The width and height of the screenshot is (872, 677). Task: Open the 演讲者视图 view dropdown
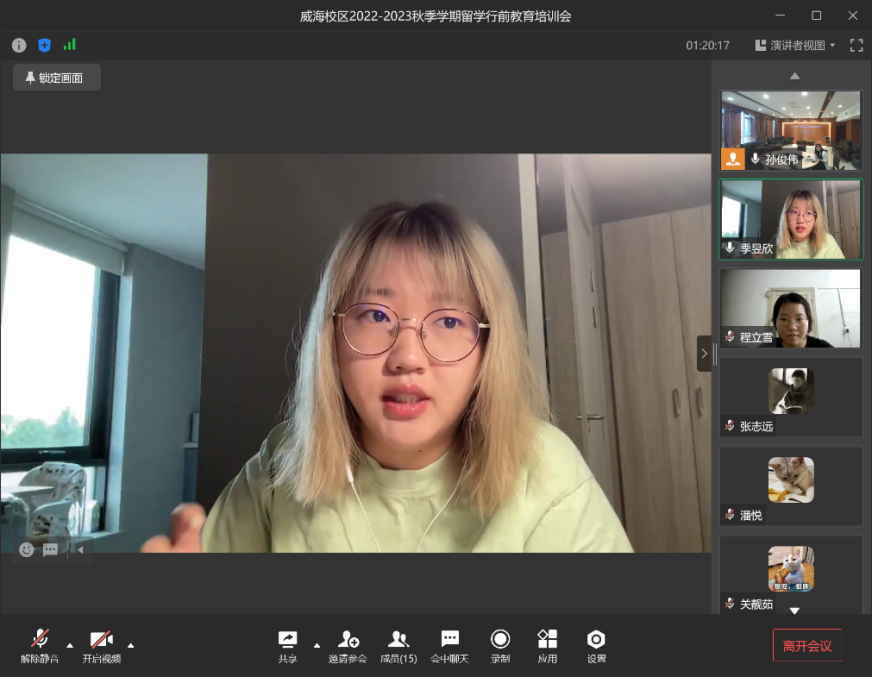pos(795,45)
